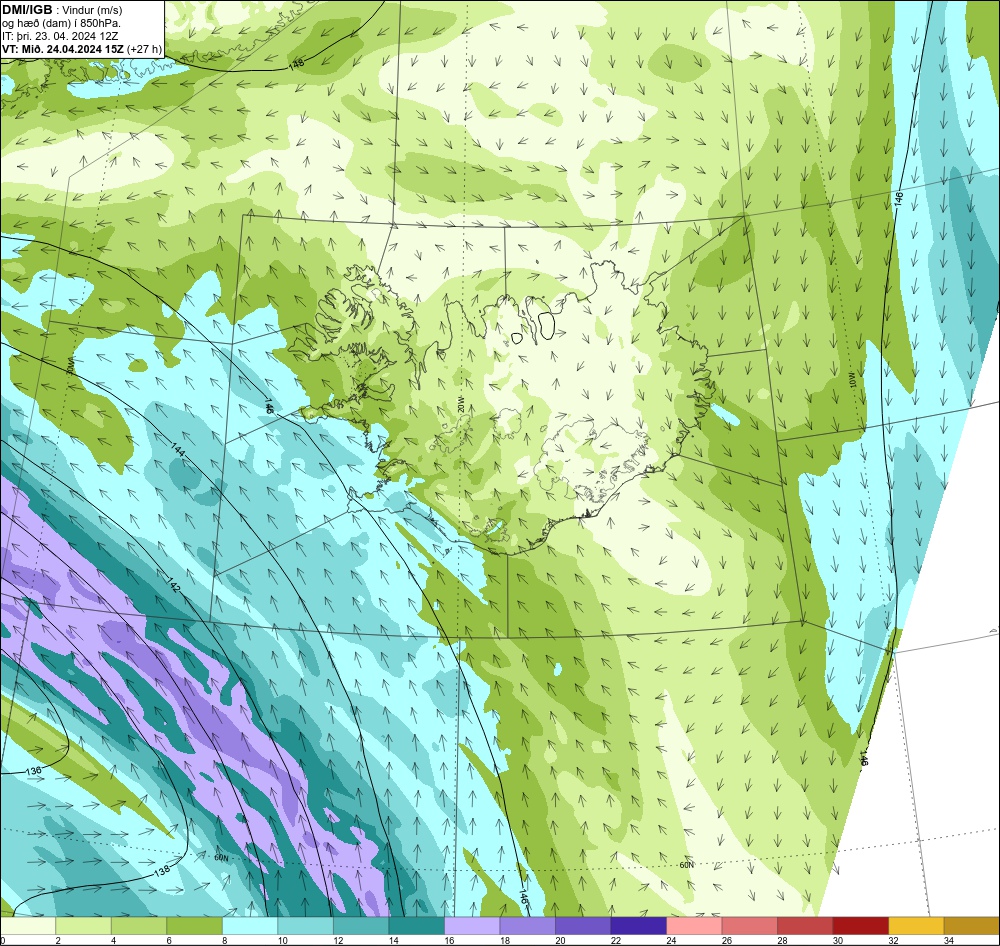Select the 6–8 m/s dark green legend swatch
Image resolution: width=1000 pixels, height=946 pixels.
(x=195, y=926)
